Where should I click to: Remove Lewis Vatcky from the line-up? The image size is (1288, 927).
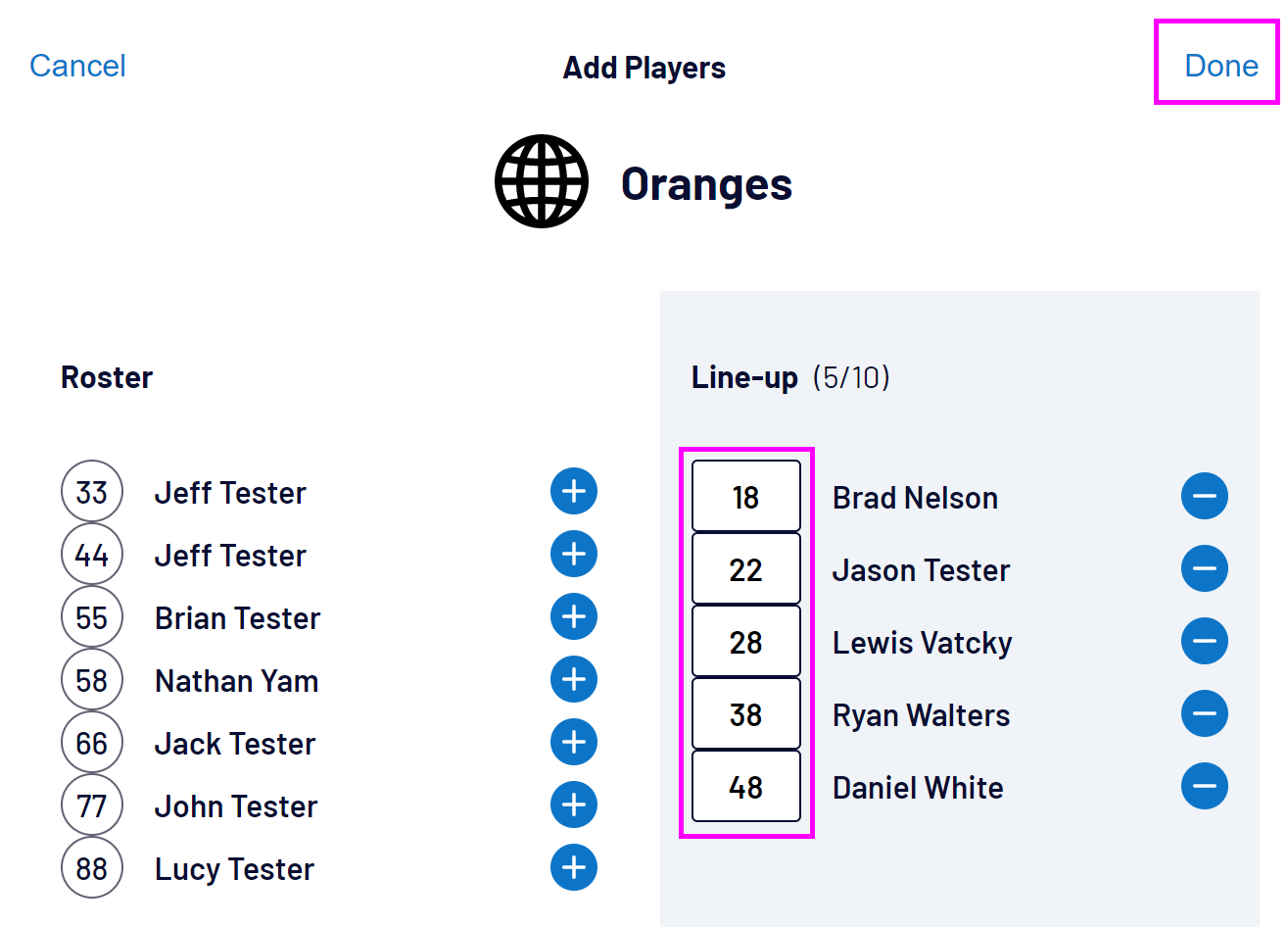click(x=1204, y=641)
